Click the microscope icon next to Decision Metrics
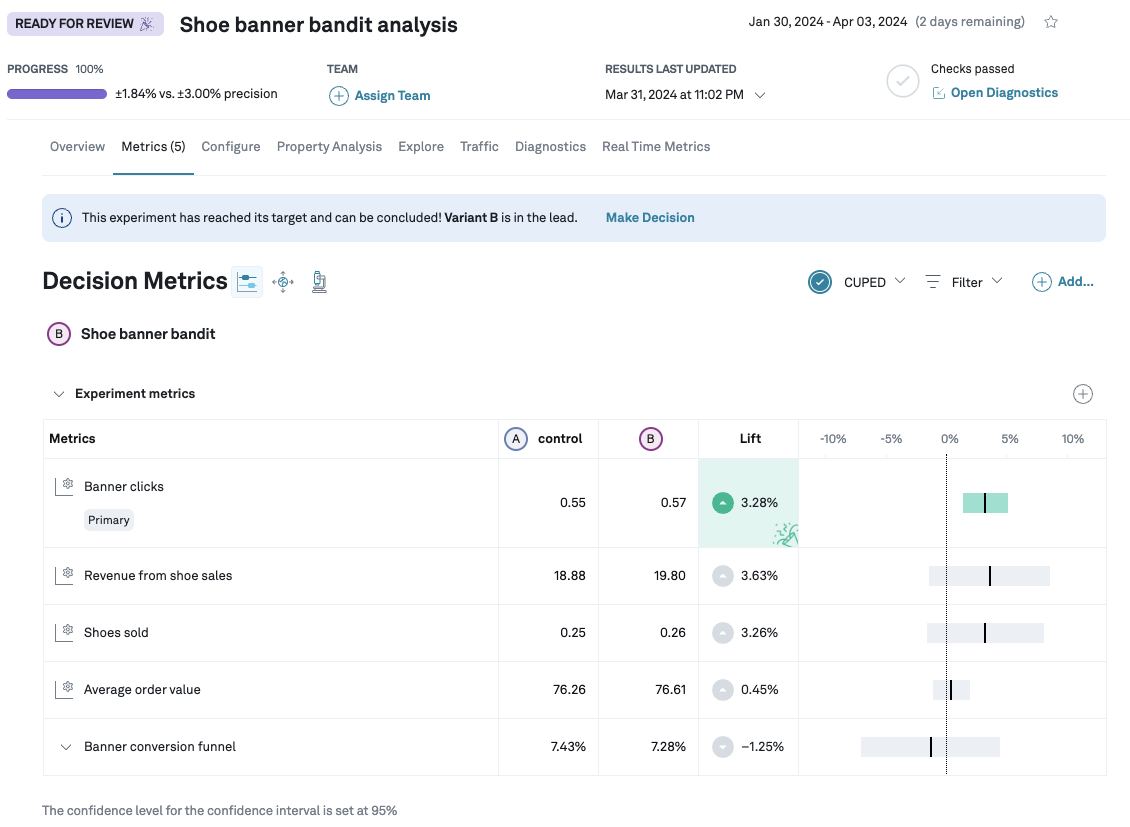 pyautogui.click(x=319, y=282)
